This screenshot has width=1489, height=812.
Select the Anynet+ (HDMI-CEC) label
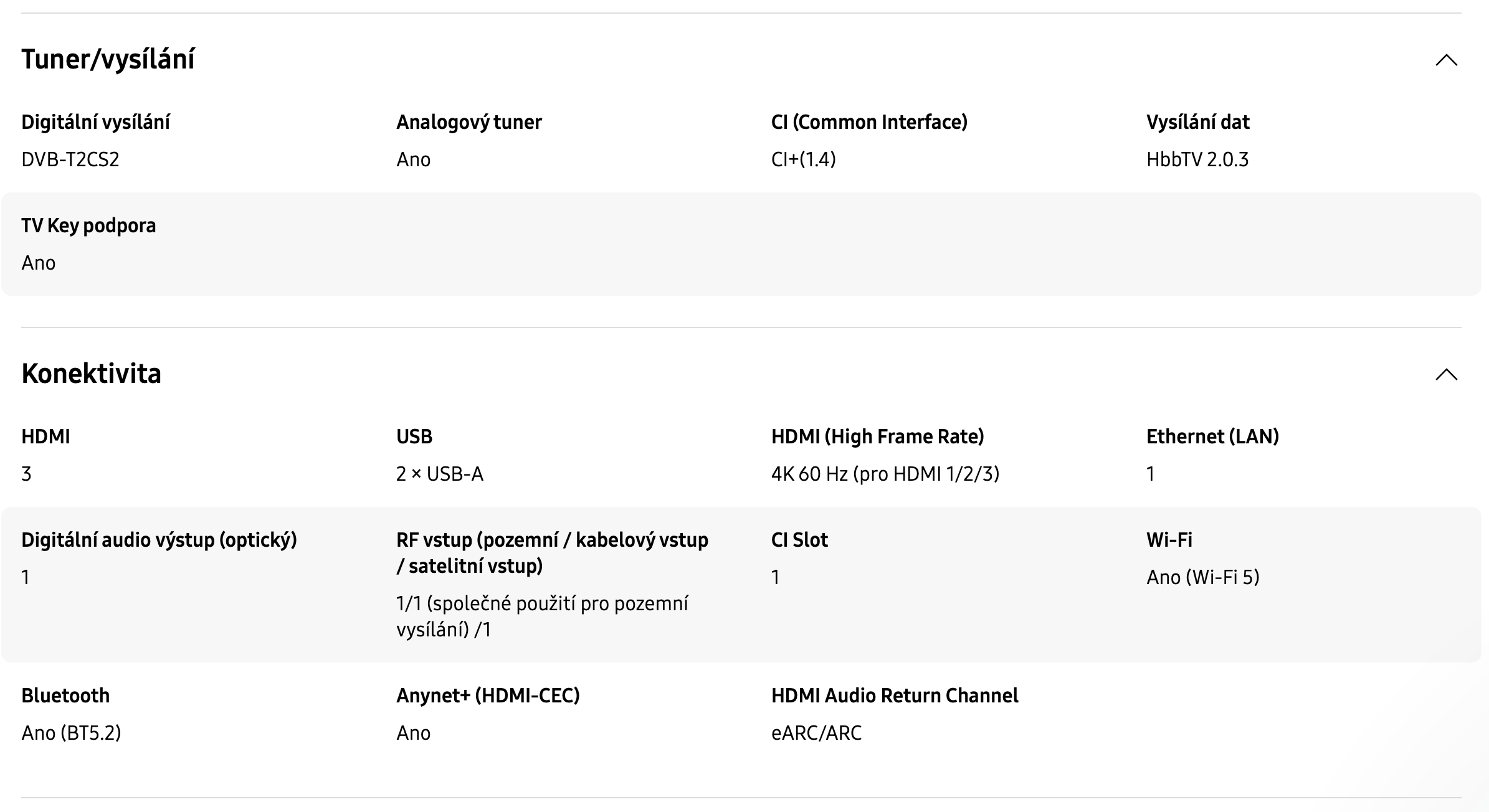pos(488,696)
